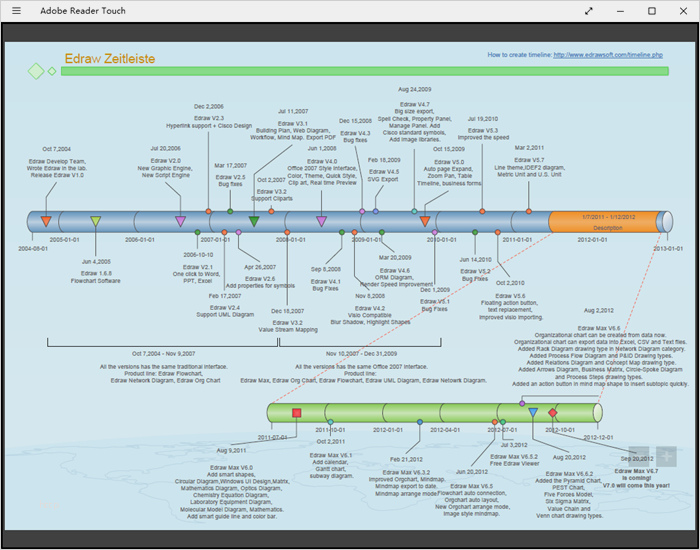Maximize the Adobe Reader Touch window
The width and height of the screenshot is (700, 550).
[652, 10]
